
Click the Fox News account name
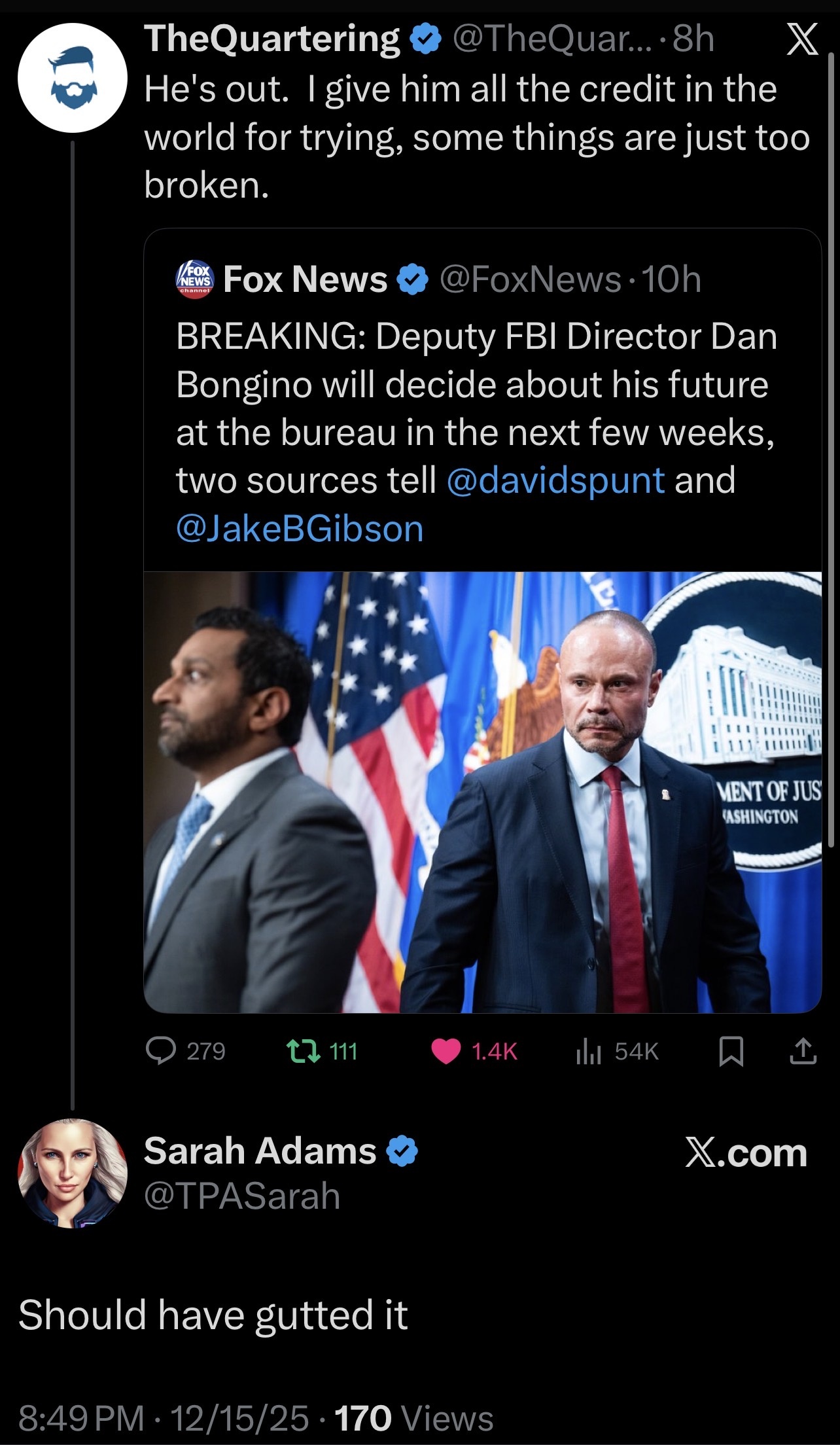tap(305, 280)
